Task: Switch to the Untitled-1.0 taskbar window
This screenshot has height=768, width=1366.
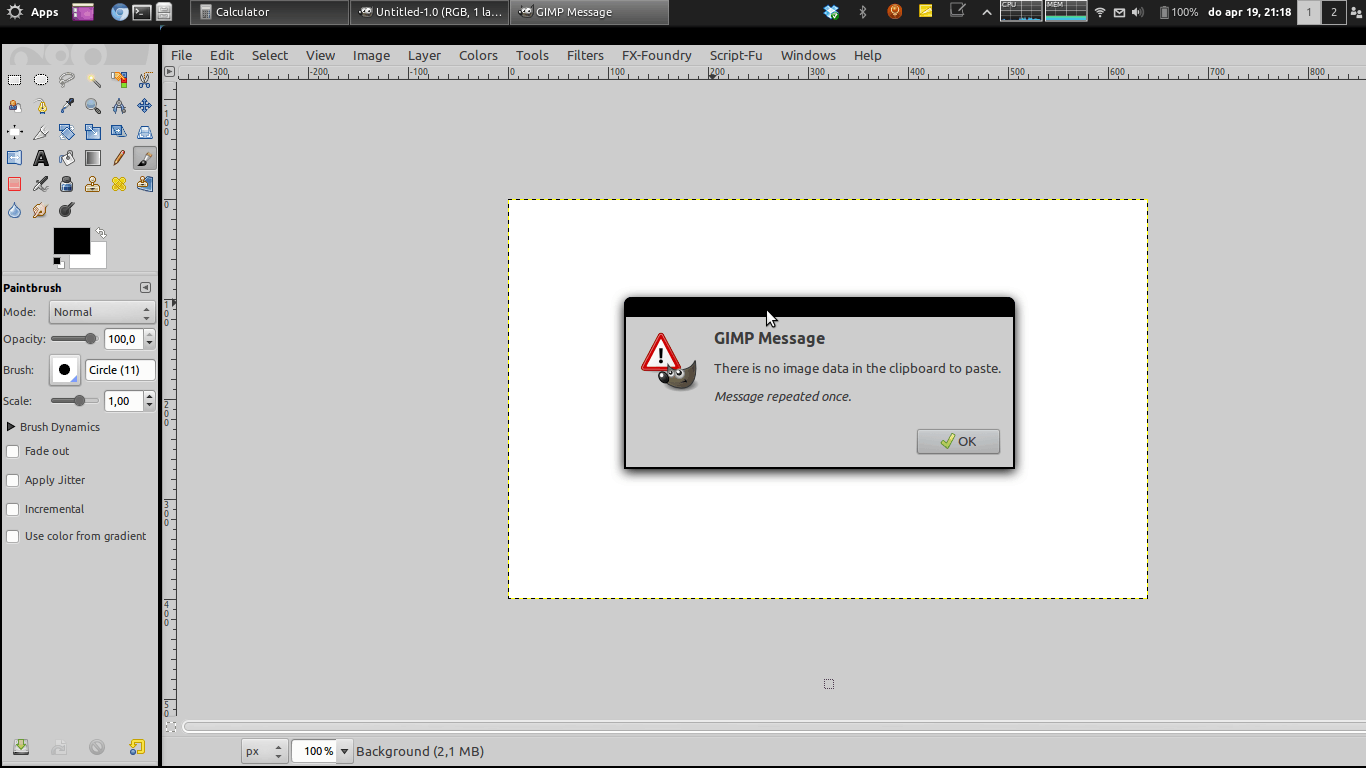Action: 430,12
